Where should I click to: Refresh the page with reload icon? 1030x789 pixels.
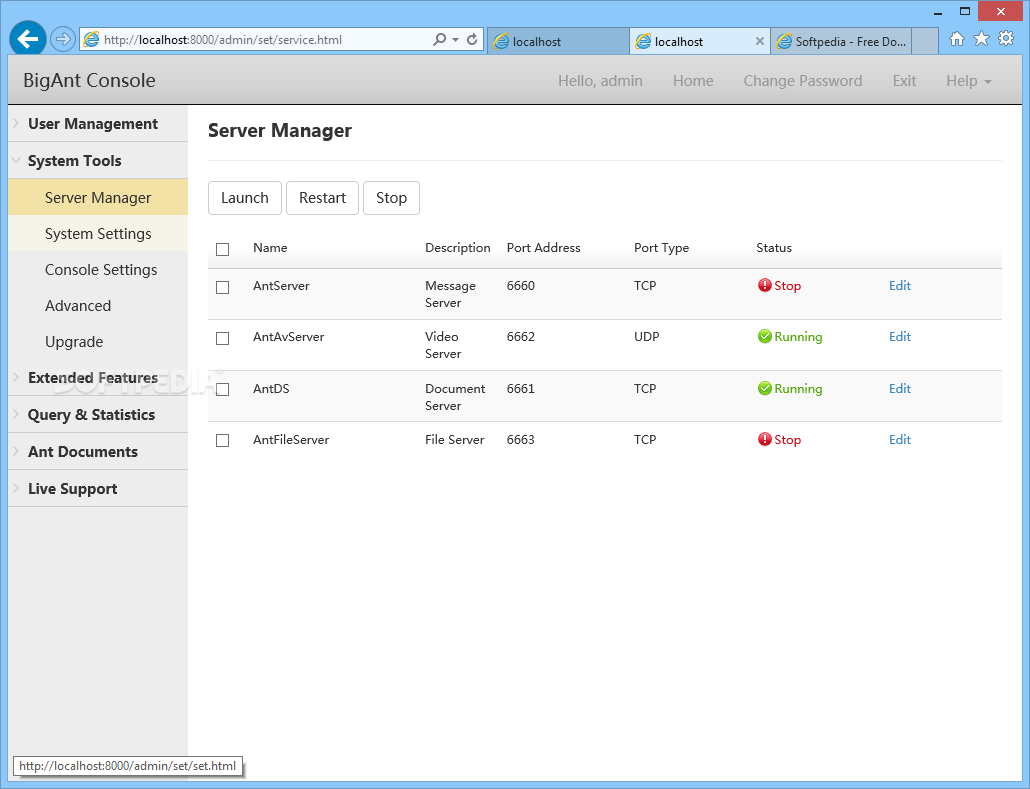(472, 39)
